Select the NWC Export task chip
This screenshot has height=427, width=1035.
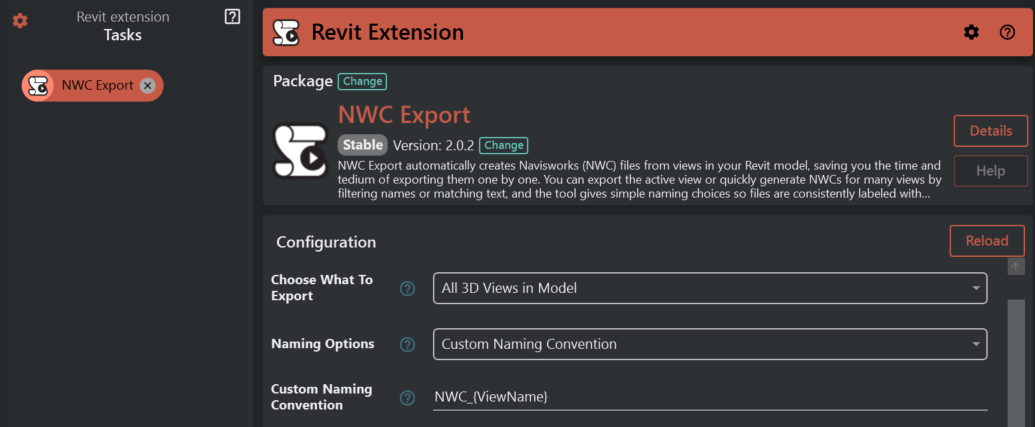pyautogui.click(x=92, y=85)
